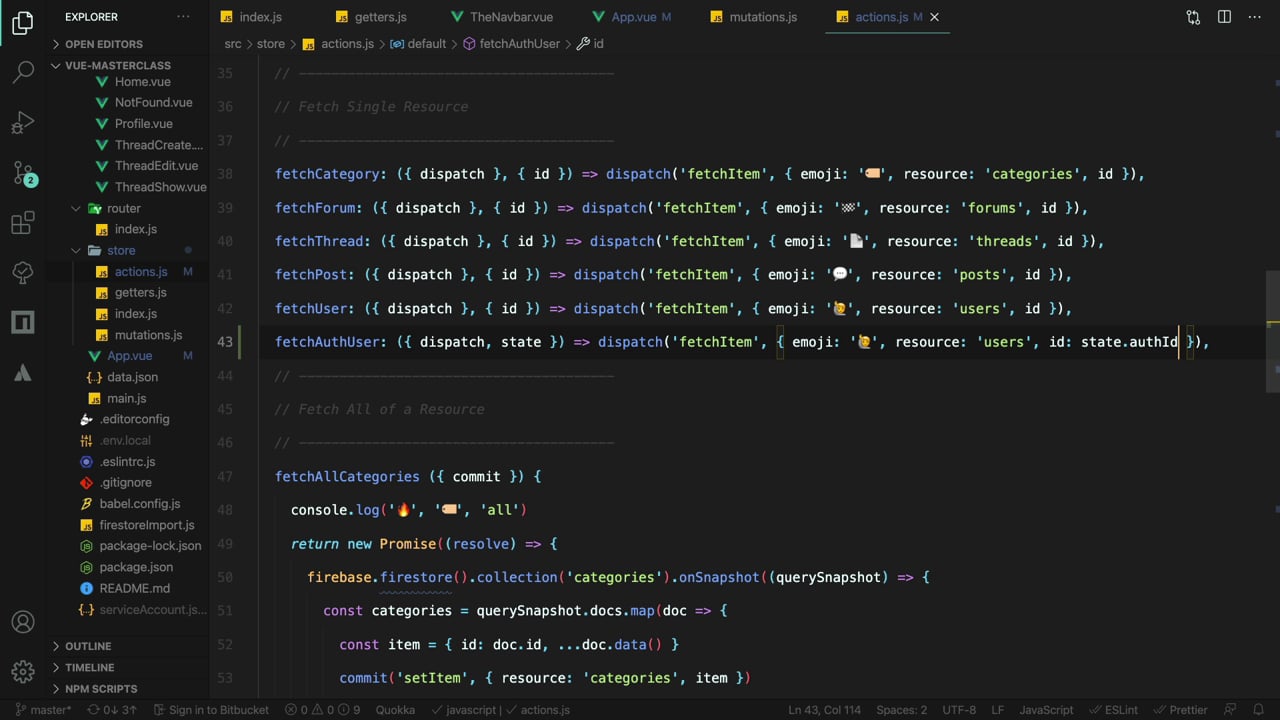Switch to the mutations.js tab
Screen dimensions: 1280x720
763,17
